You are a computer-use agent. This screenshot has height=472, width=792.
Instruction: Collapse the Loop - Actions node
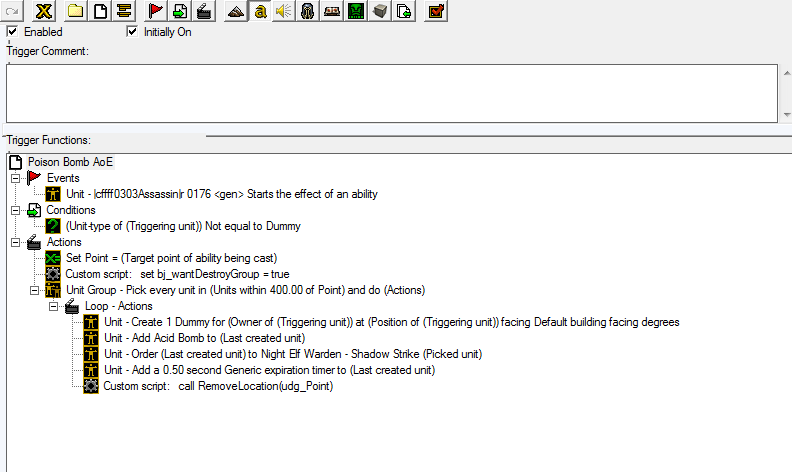pos(54,306)
